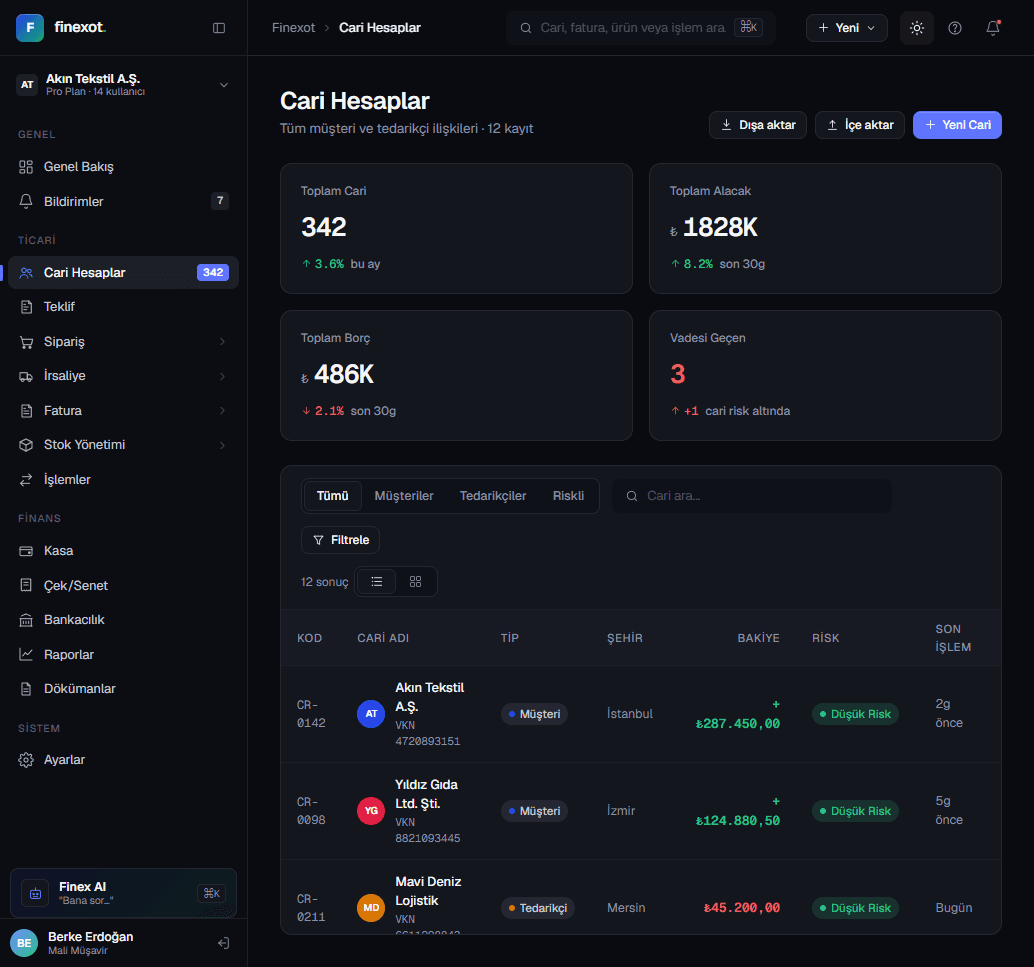The height and width of the screenshot is (967, 1034).
Task: Click the Tedarikçi tag in Mavi Deniz row
Action: pos(538,908)
